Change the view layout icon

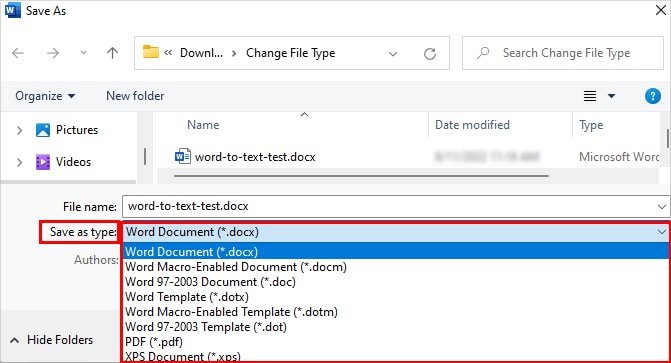click(x=590, y=96)
